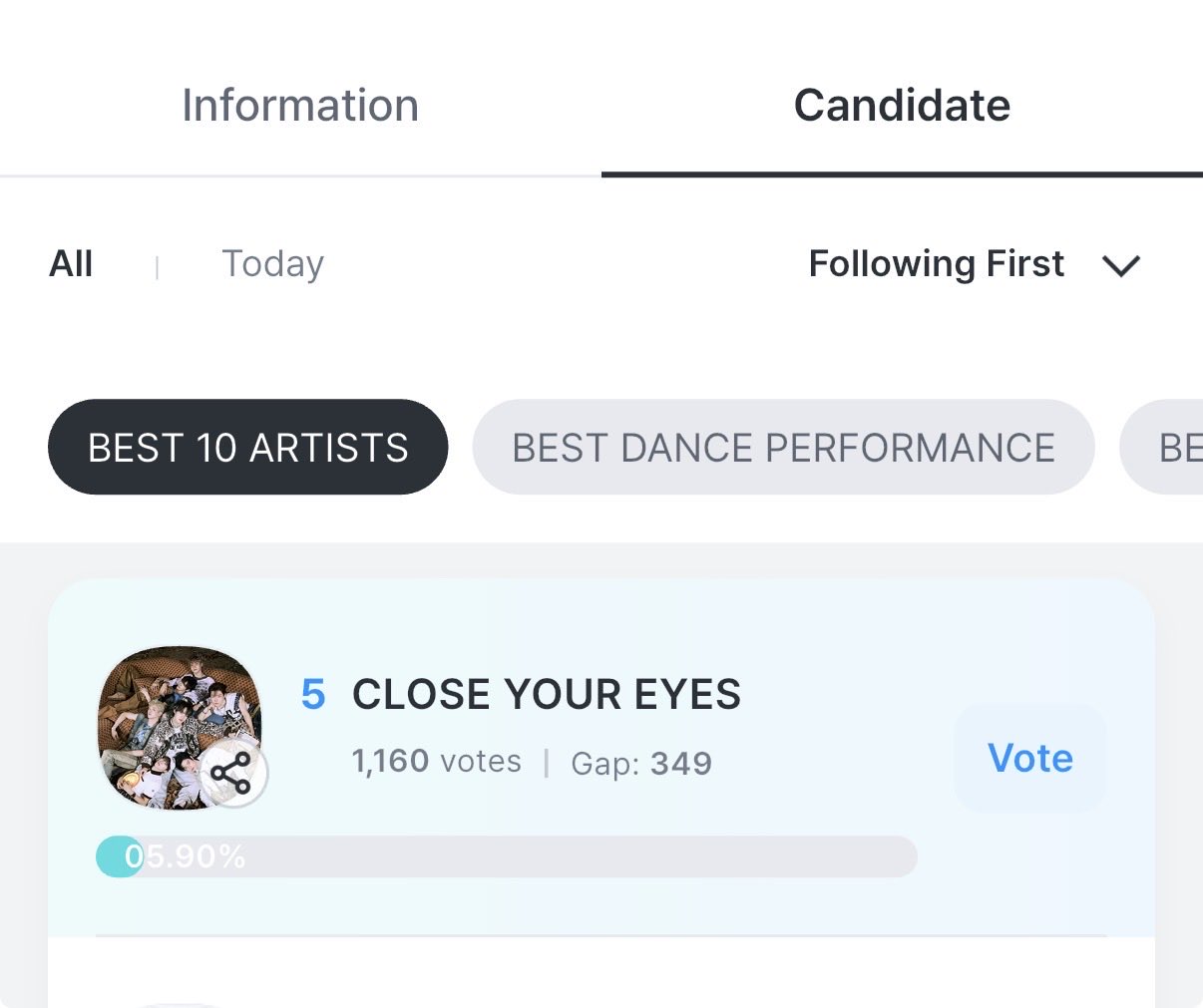This screenshot has height=1008, width=1203.
Task: Click the next candidate card below divider
Action: pyautogui.click(x=599, y=977)
